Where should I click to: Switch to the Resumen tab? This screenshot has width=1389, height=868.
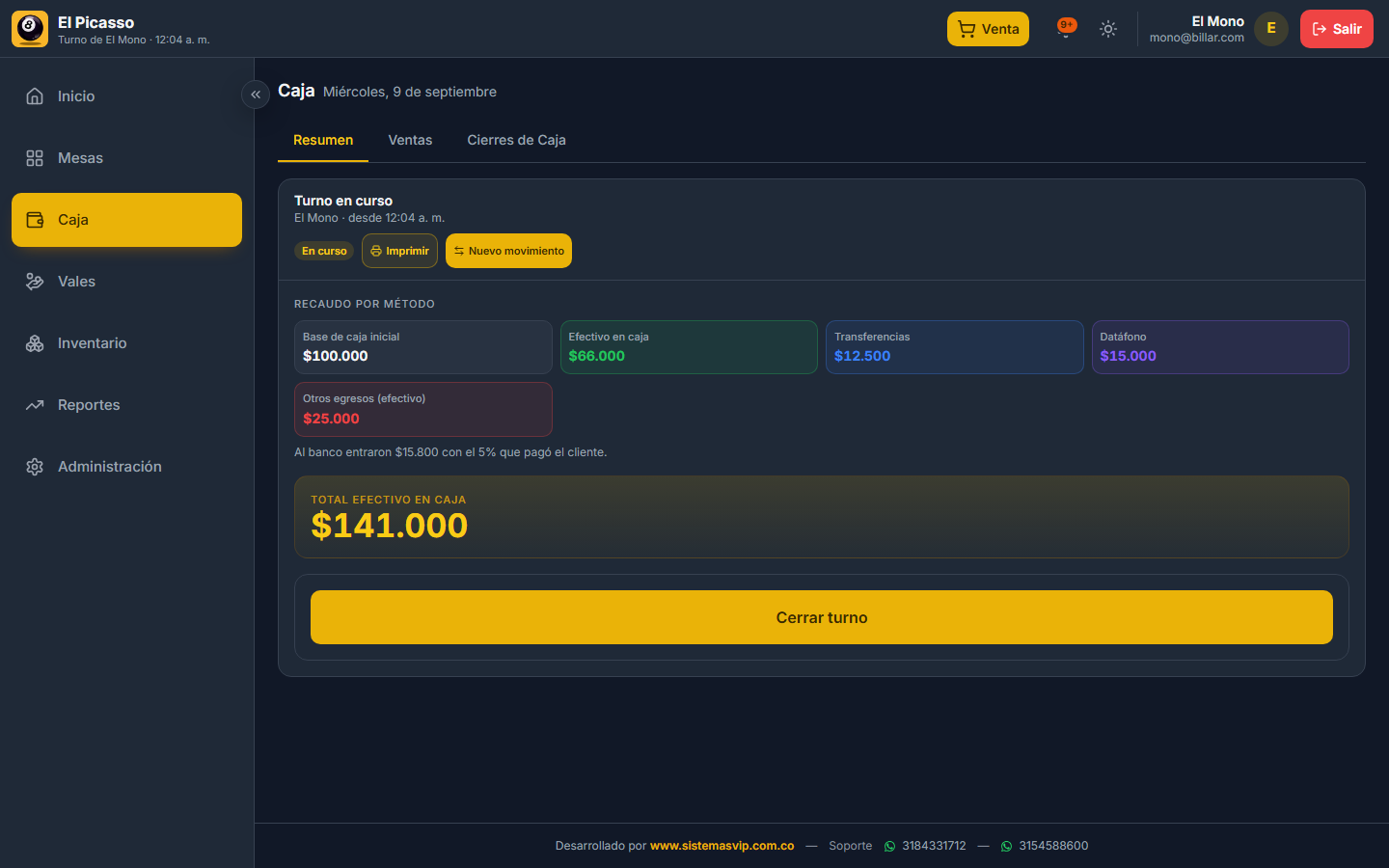point(323,141)
